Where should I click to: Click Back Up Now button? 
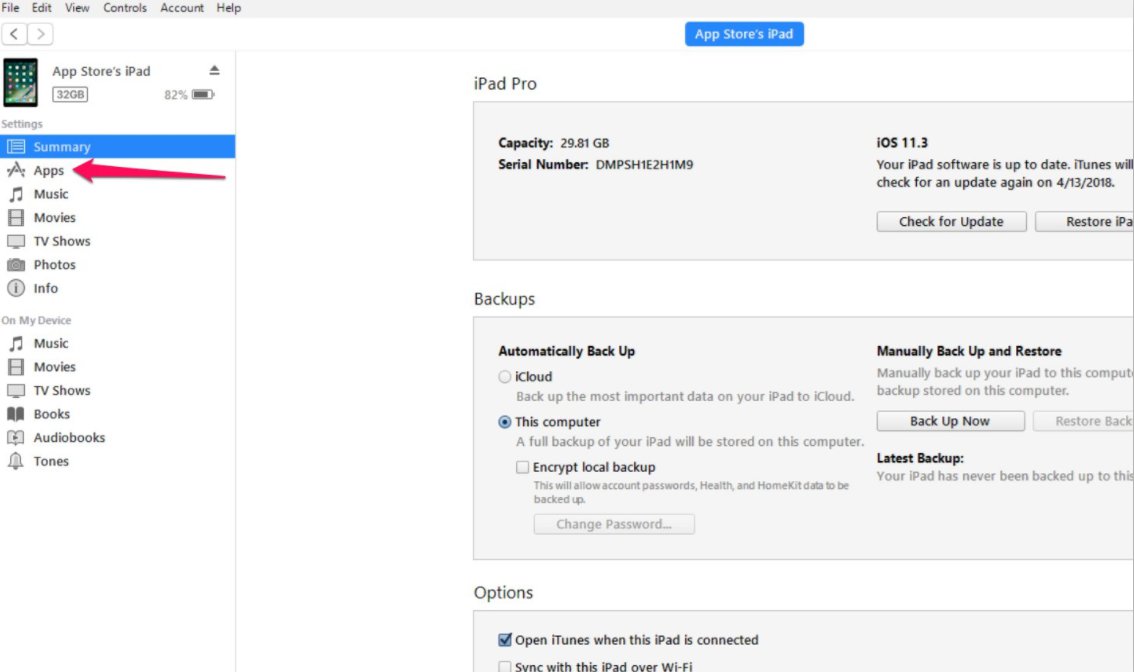click(950, 421)
